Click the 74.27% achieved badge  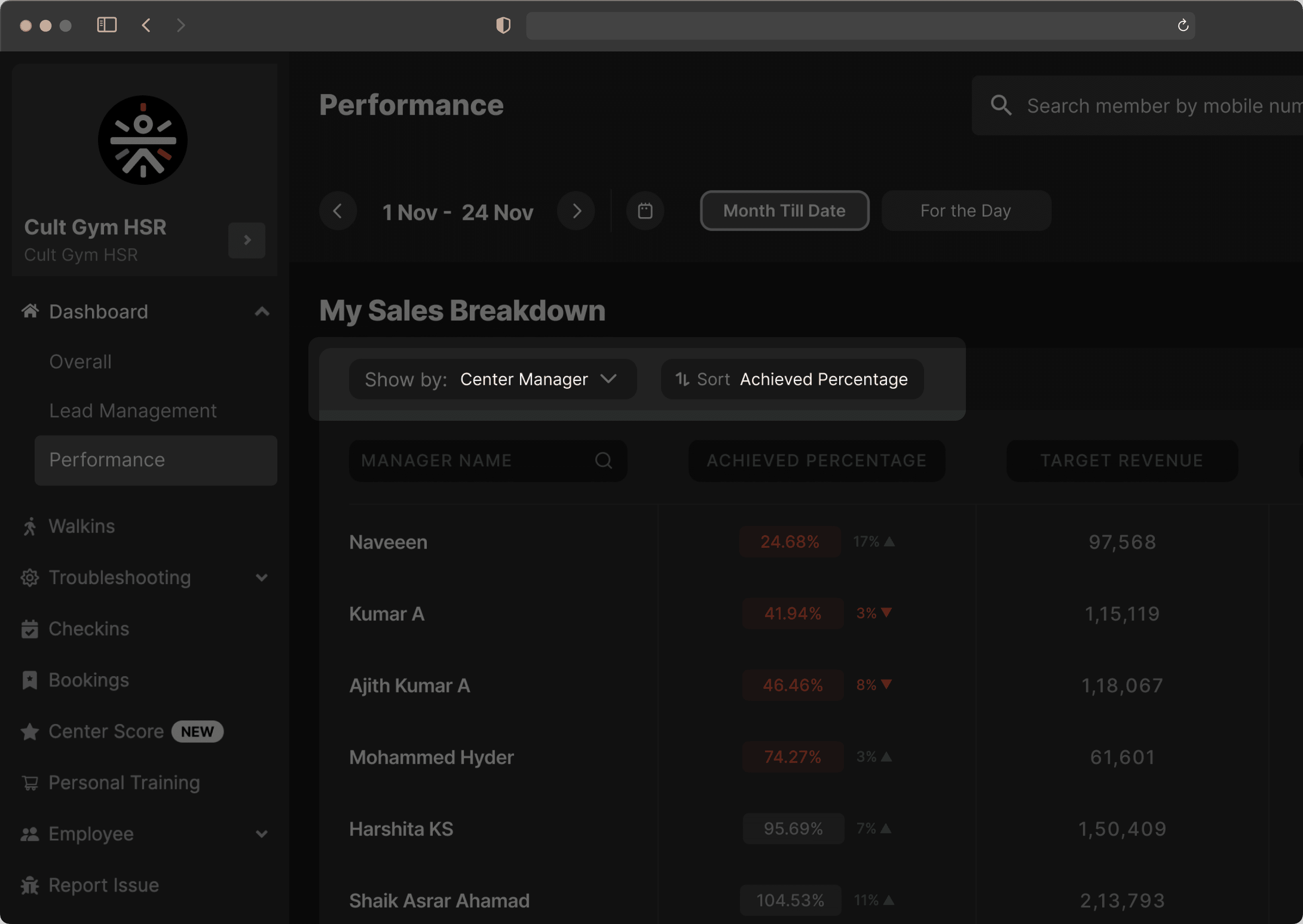pyautogui.click(x=793, y=757)
